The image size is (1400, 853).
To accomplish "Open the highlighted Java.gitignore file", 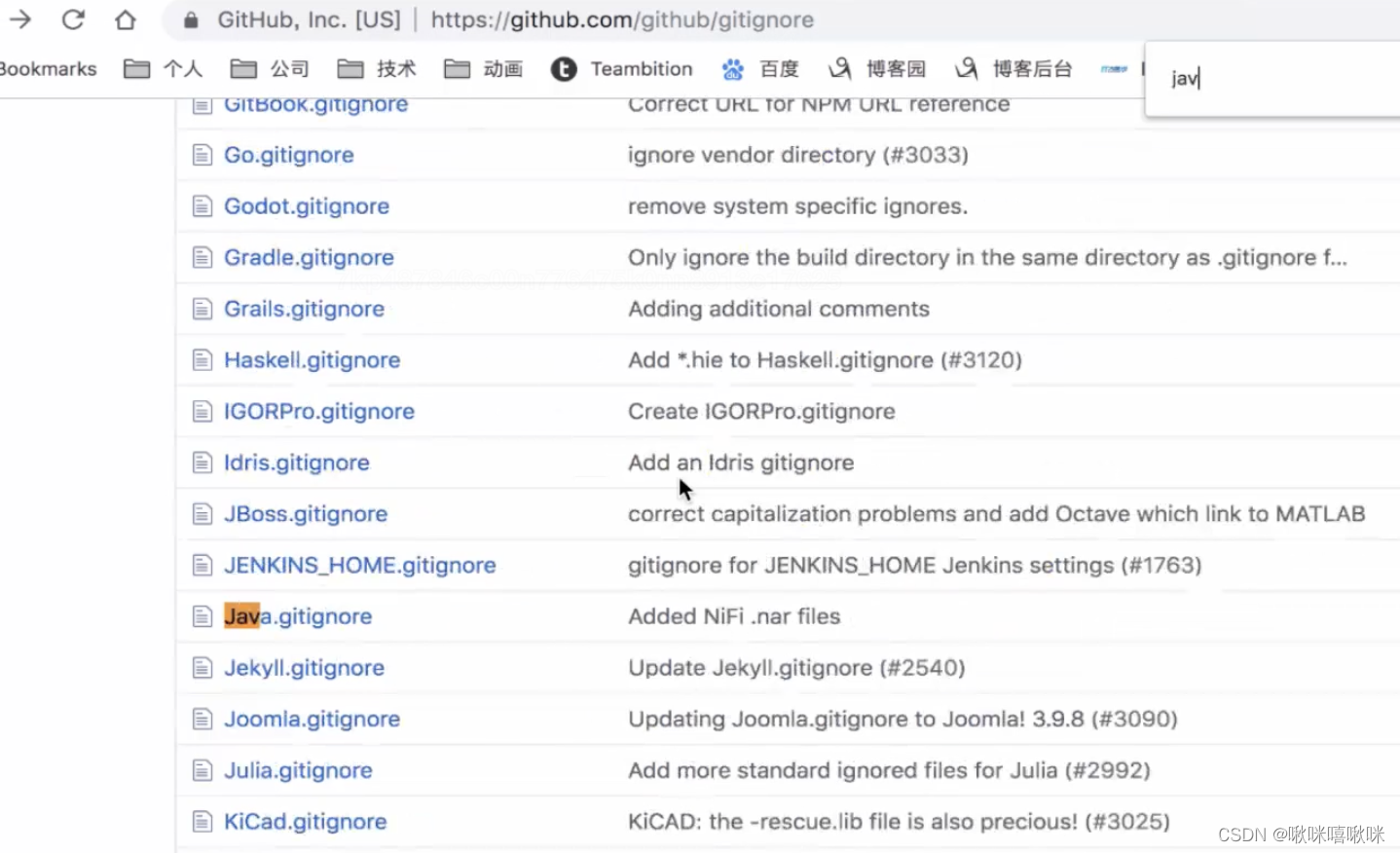I will pos(298,616).
